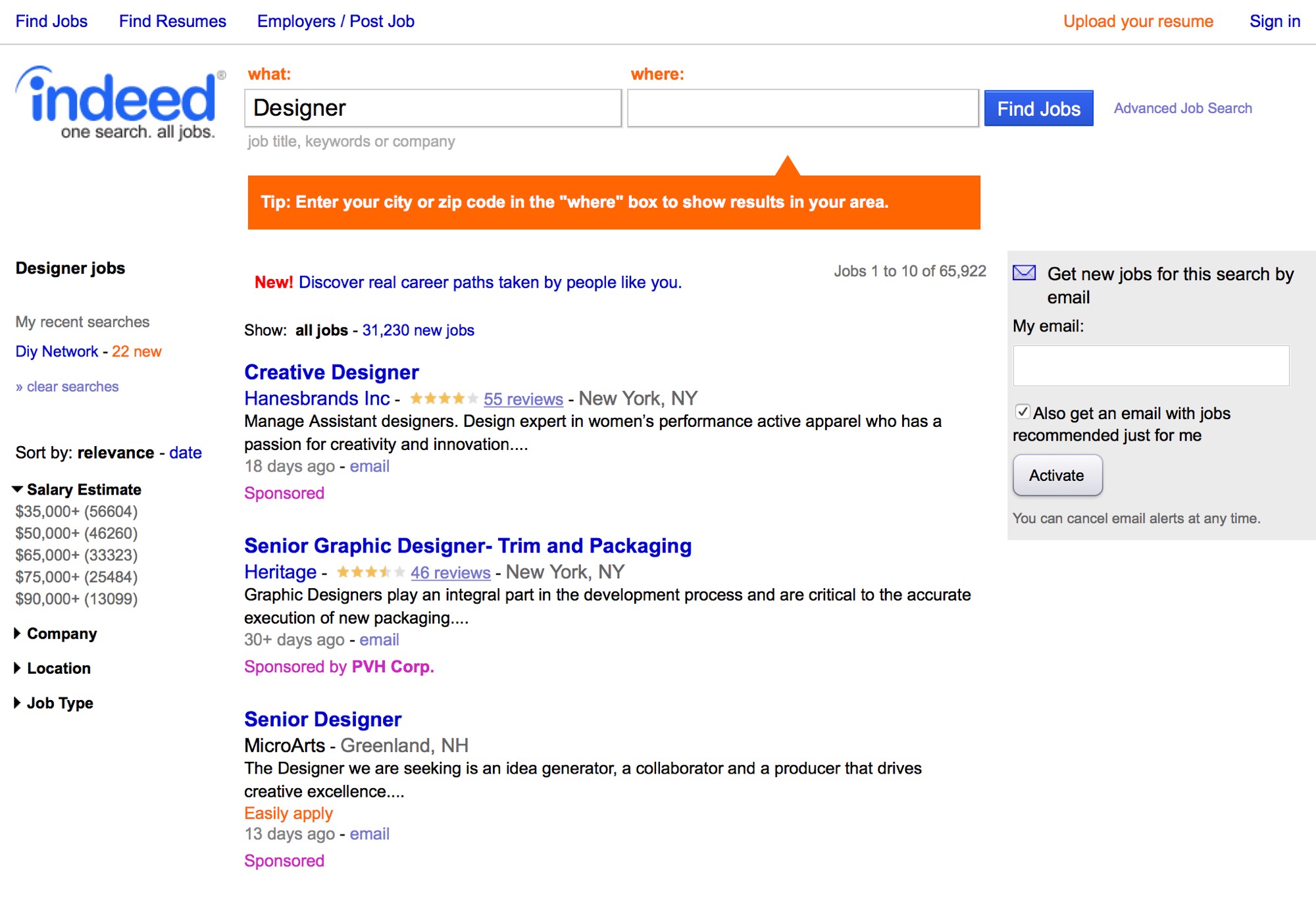The width and height of the screenshot is (1316, 900).
Task: Open Diy Network recent search
Action: 57,351
